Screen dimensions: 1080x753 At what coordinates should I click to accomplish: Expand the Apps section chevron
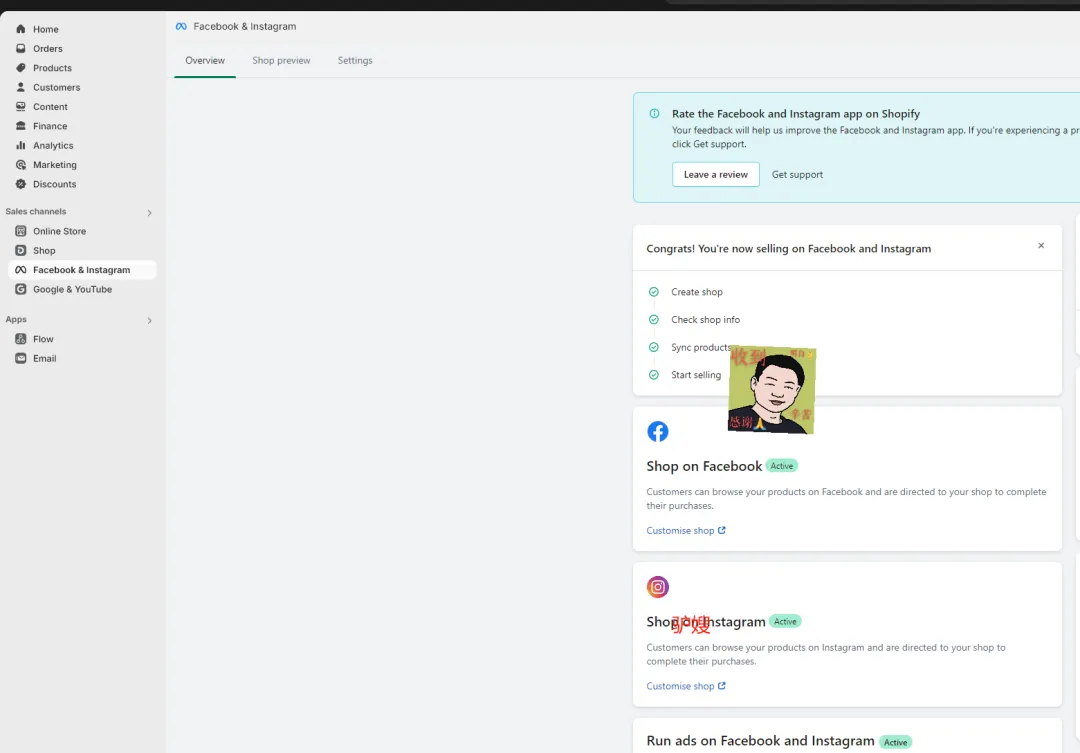click(149, 320)
